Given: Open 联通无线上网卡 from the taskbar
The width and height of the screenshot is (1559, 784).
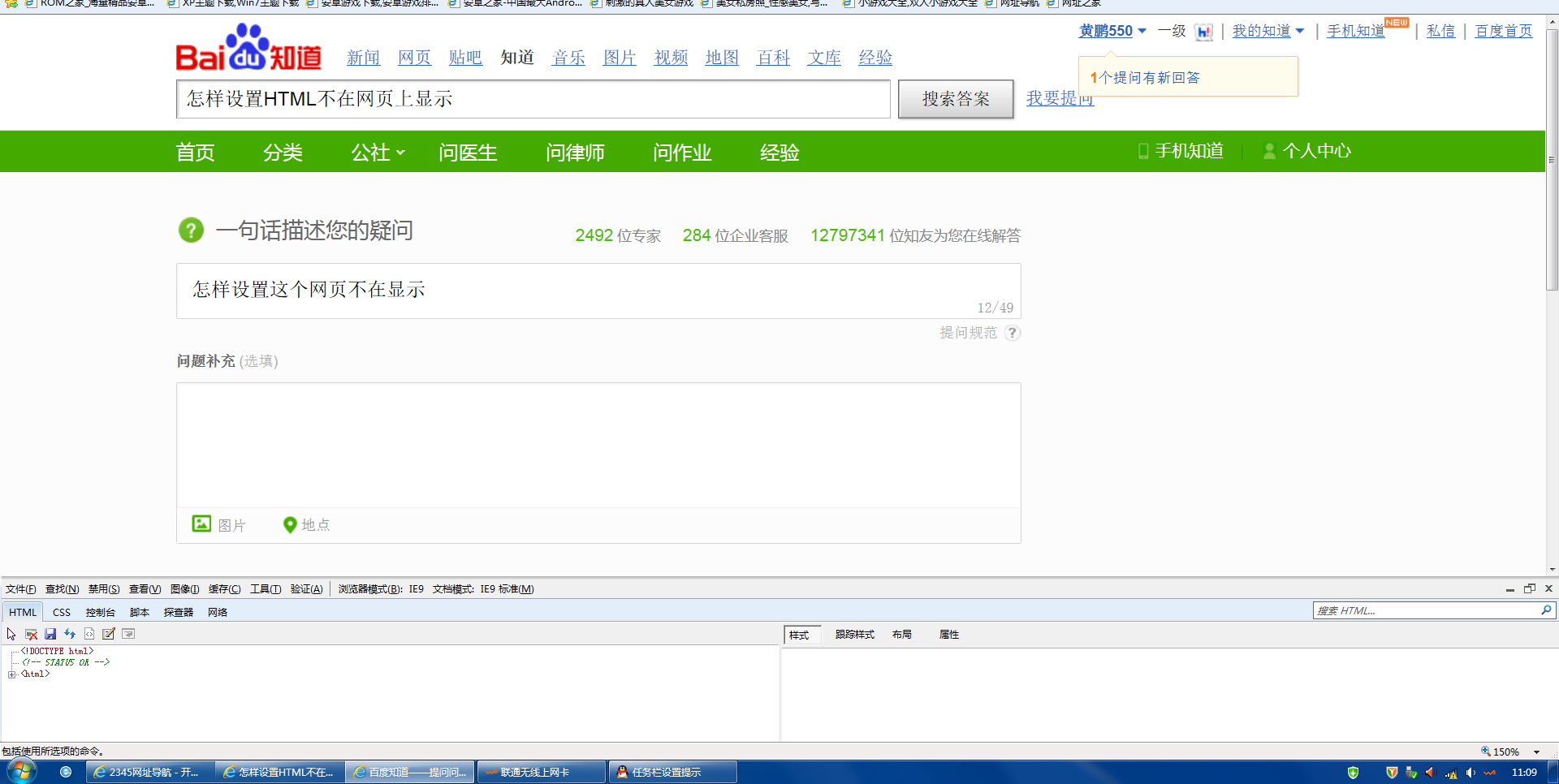Looking at the screenshot, I should pyautogui.click(x=541, y=772).
